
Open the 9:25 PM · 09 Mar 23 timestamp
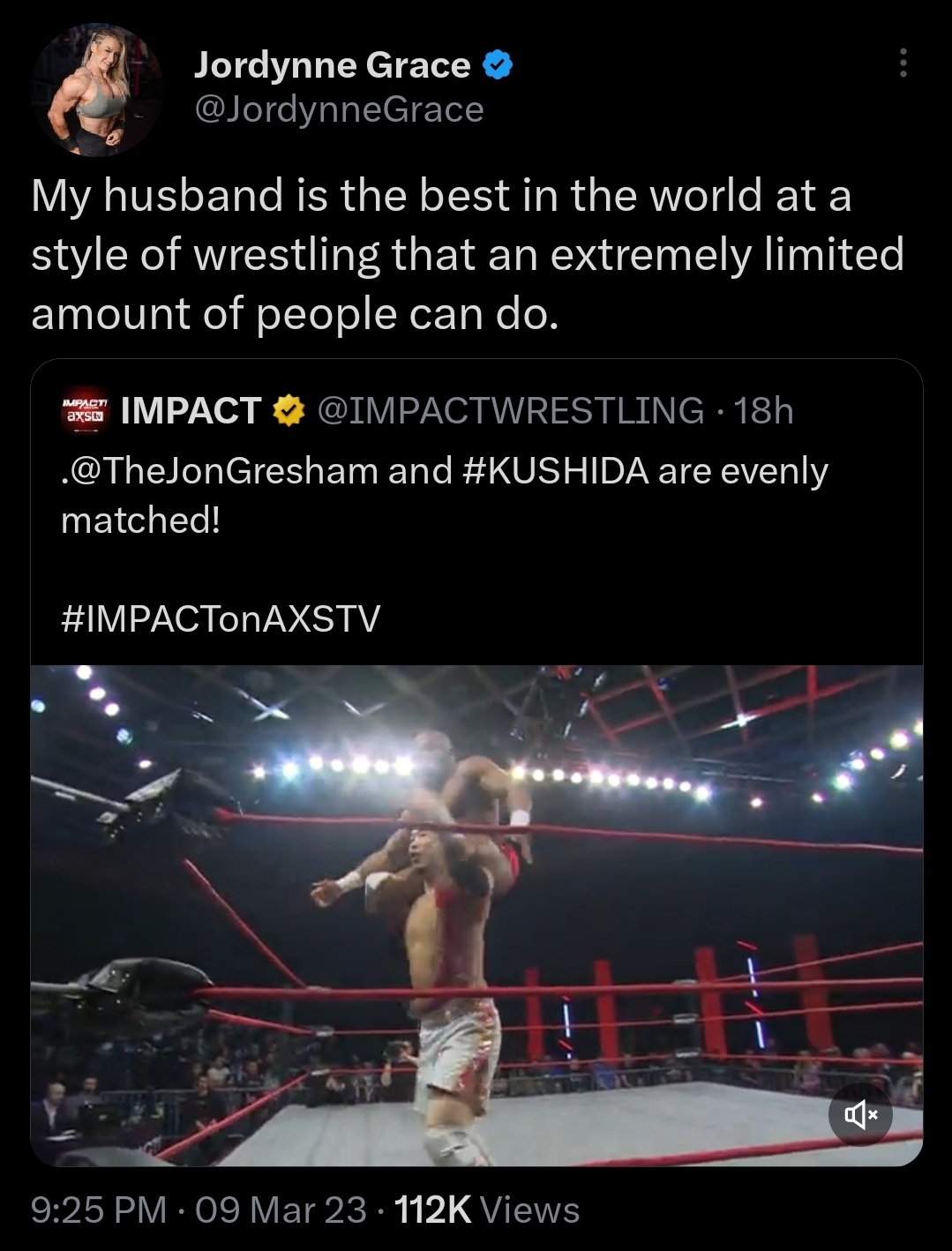coord(199,1210)
